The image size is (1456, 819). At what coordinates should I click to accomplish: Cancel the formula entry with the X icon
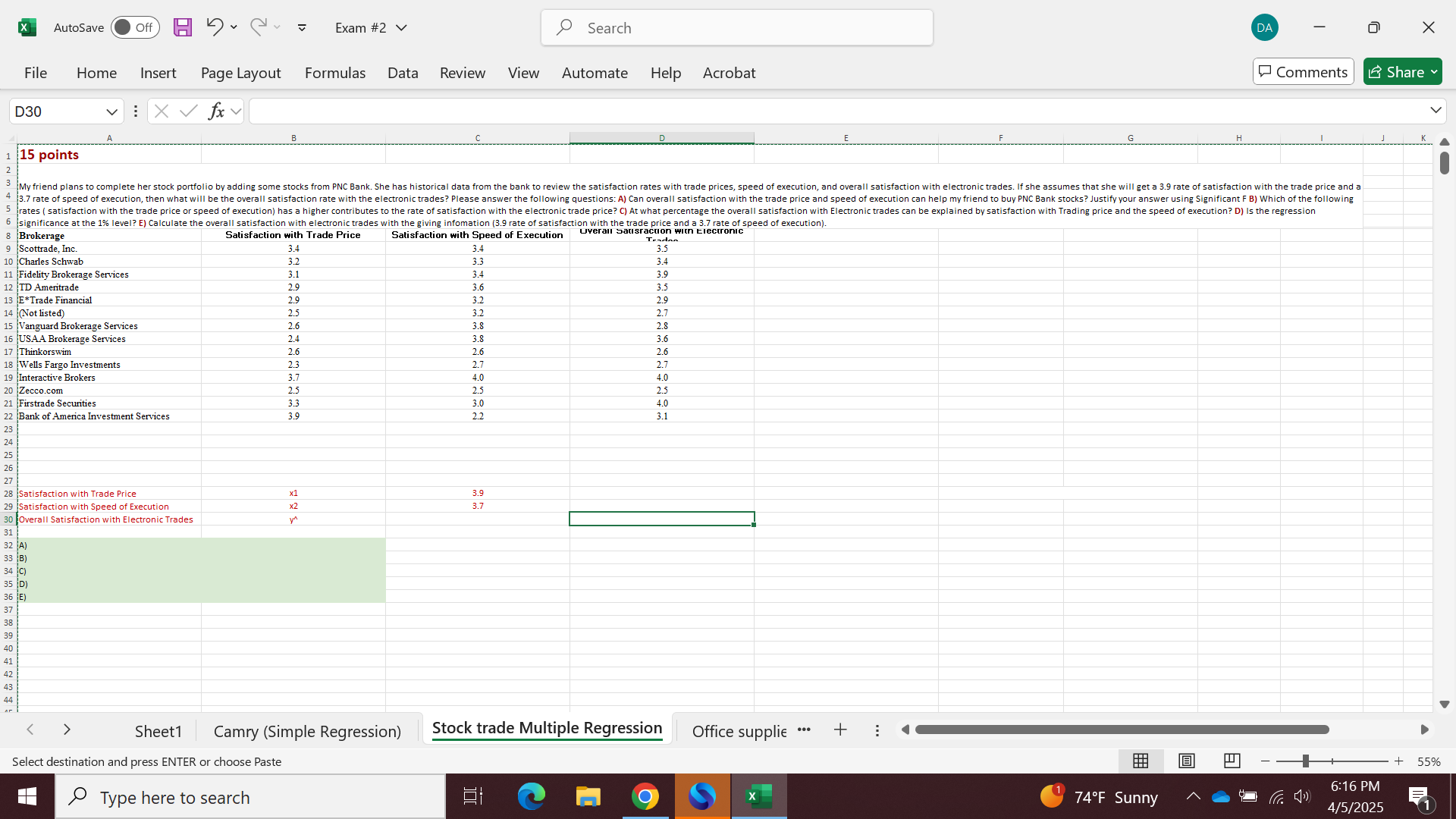[161, 111]
